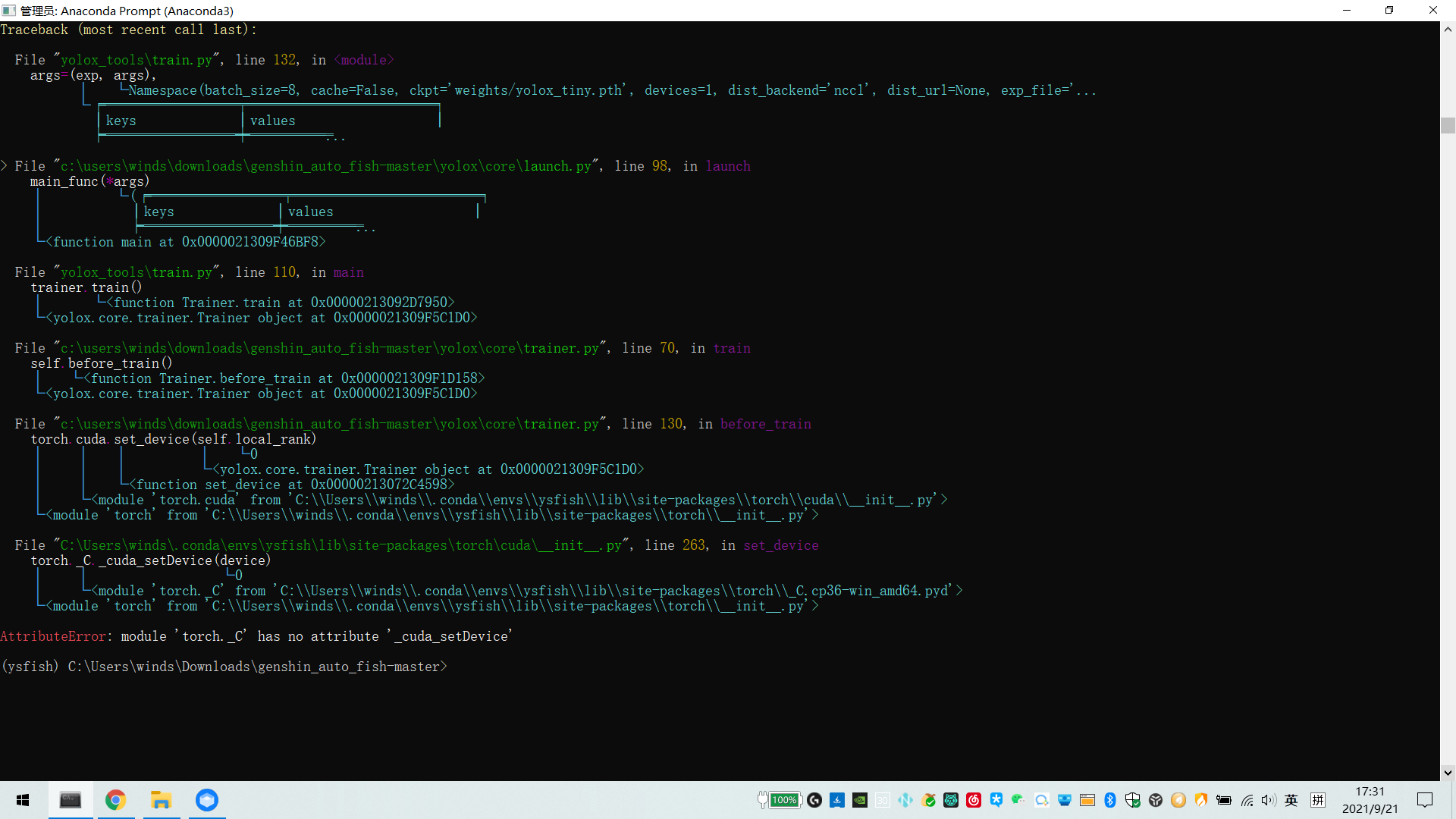
Task: Click the teal N-shaped tray icon
Action: click(x=905, y=800)
